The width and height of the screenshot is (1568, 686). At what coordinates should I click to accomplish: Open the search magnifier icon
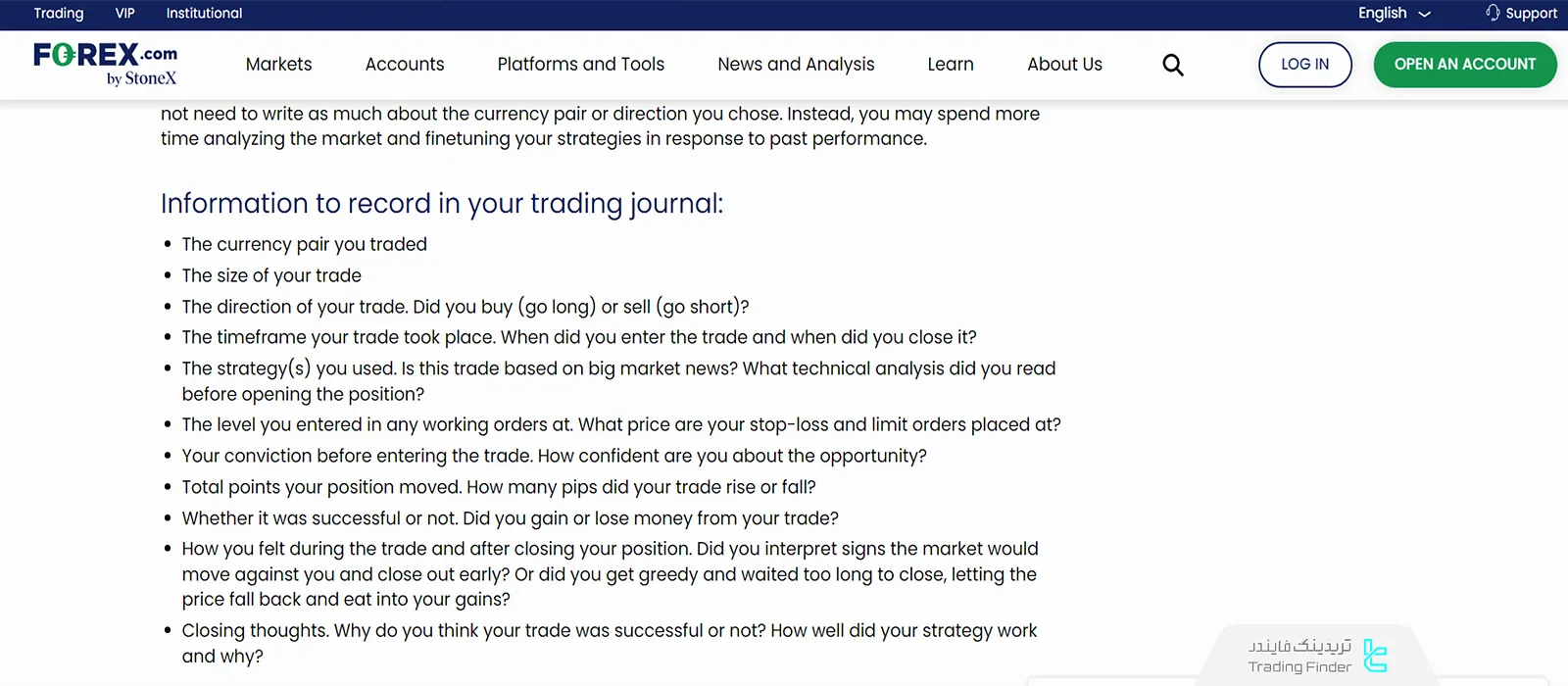(x=1173, y=65)
